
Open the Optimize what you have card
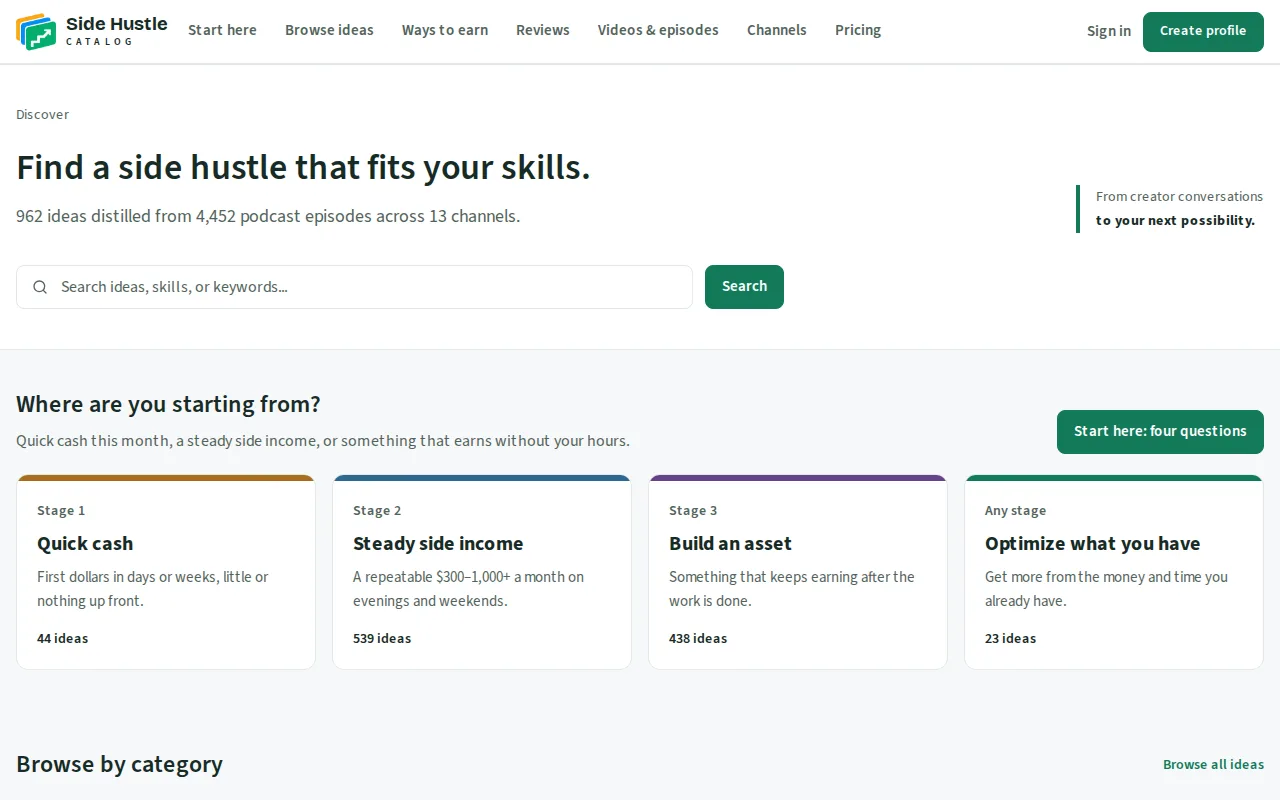pos(1114,572)
